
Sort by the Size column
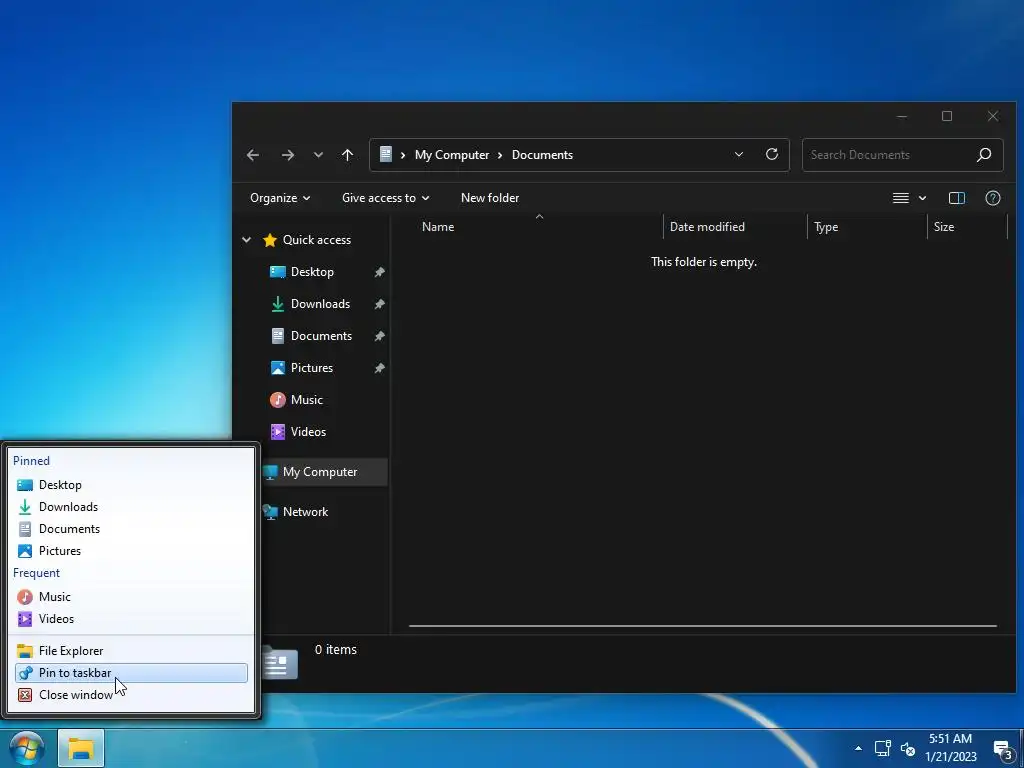click(944, 227)
